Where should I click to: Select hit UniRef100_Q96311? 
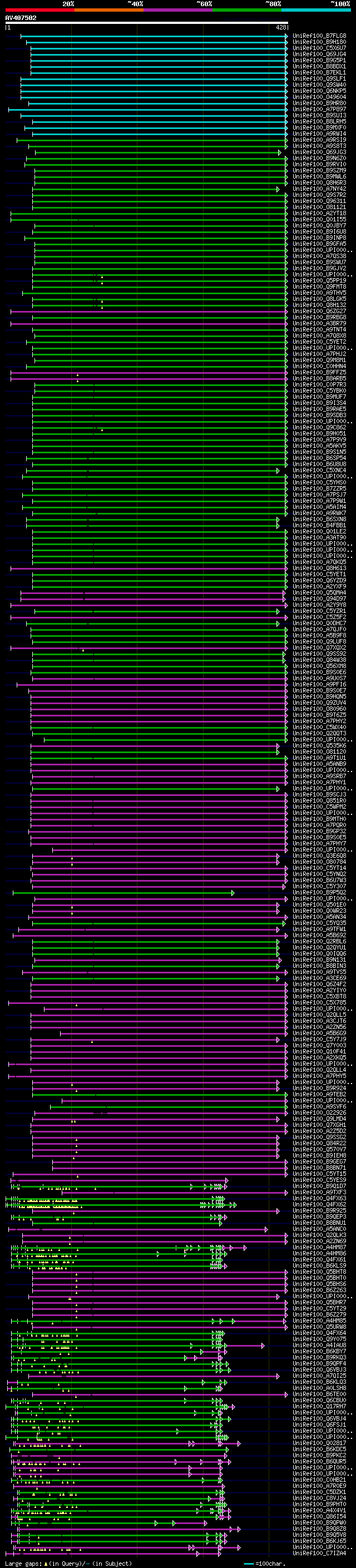coord(319,201)
